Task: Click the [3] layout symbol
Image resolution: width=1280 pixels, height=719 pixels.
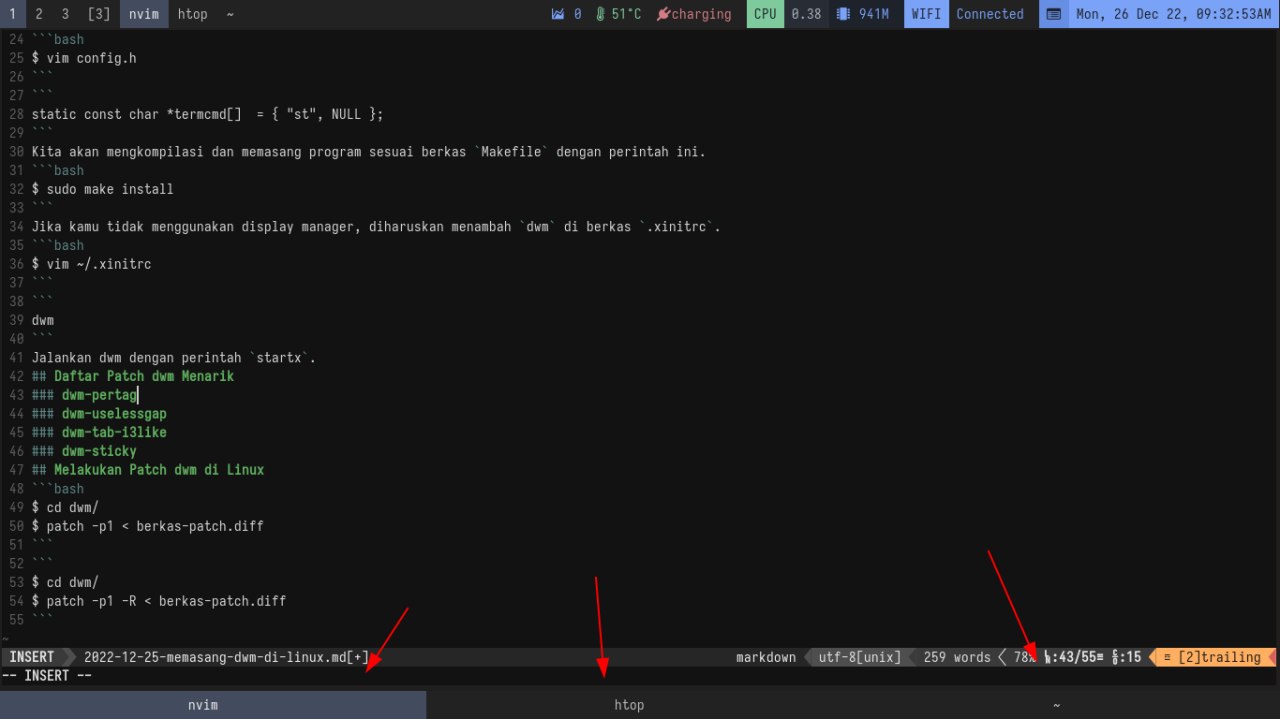Action: [99, 14]
